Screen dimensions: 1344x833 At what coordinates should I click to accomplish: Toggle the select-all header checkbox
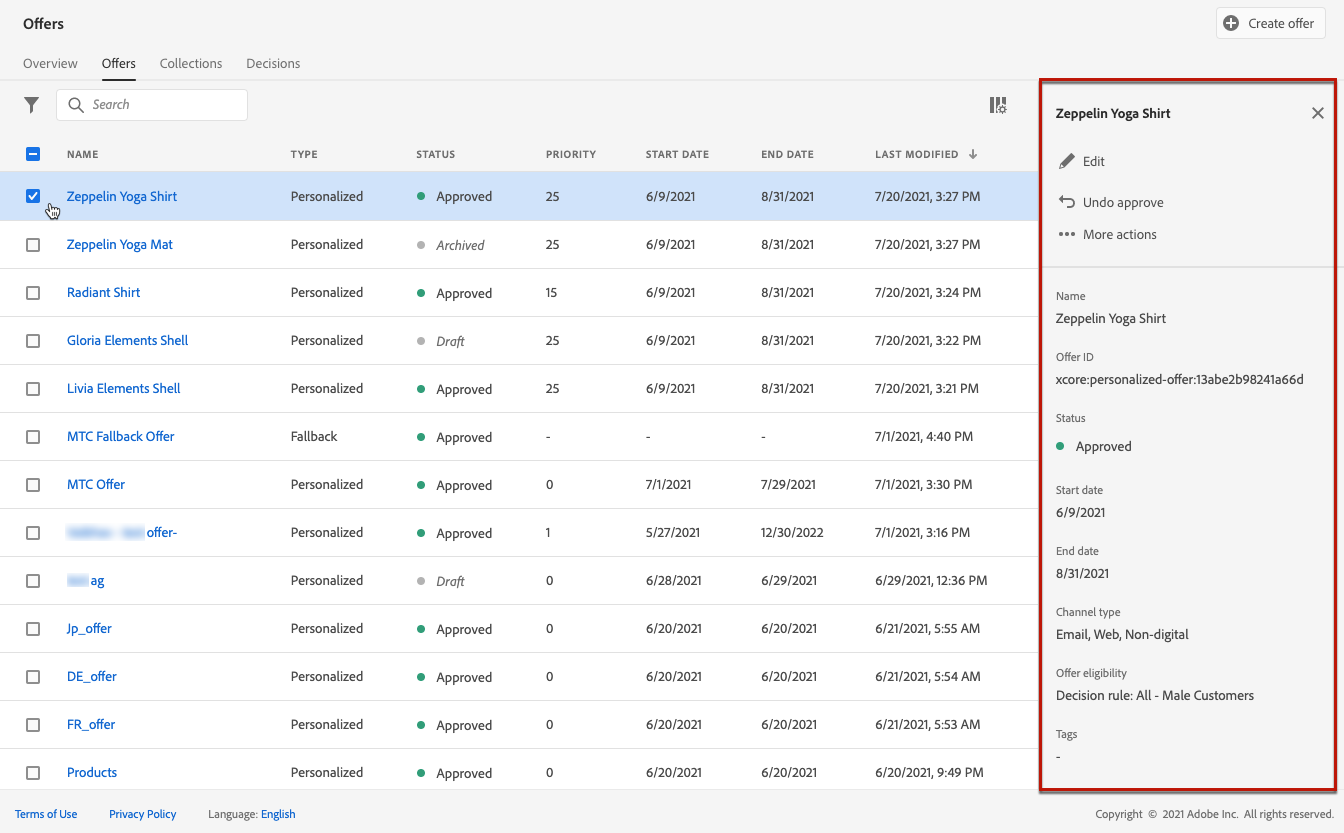coord(33,154)
